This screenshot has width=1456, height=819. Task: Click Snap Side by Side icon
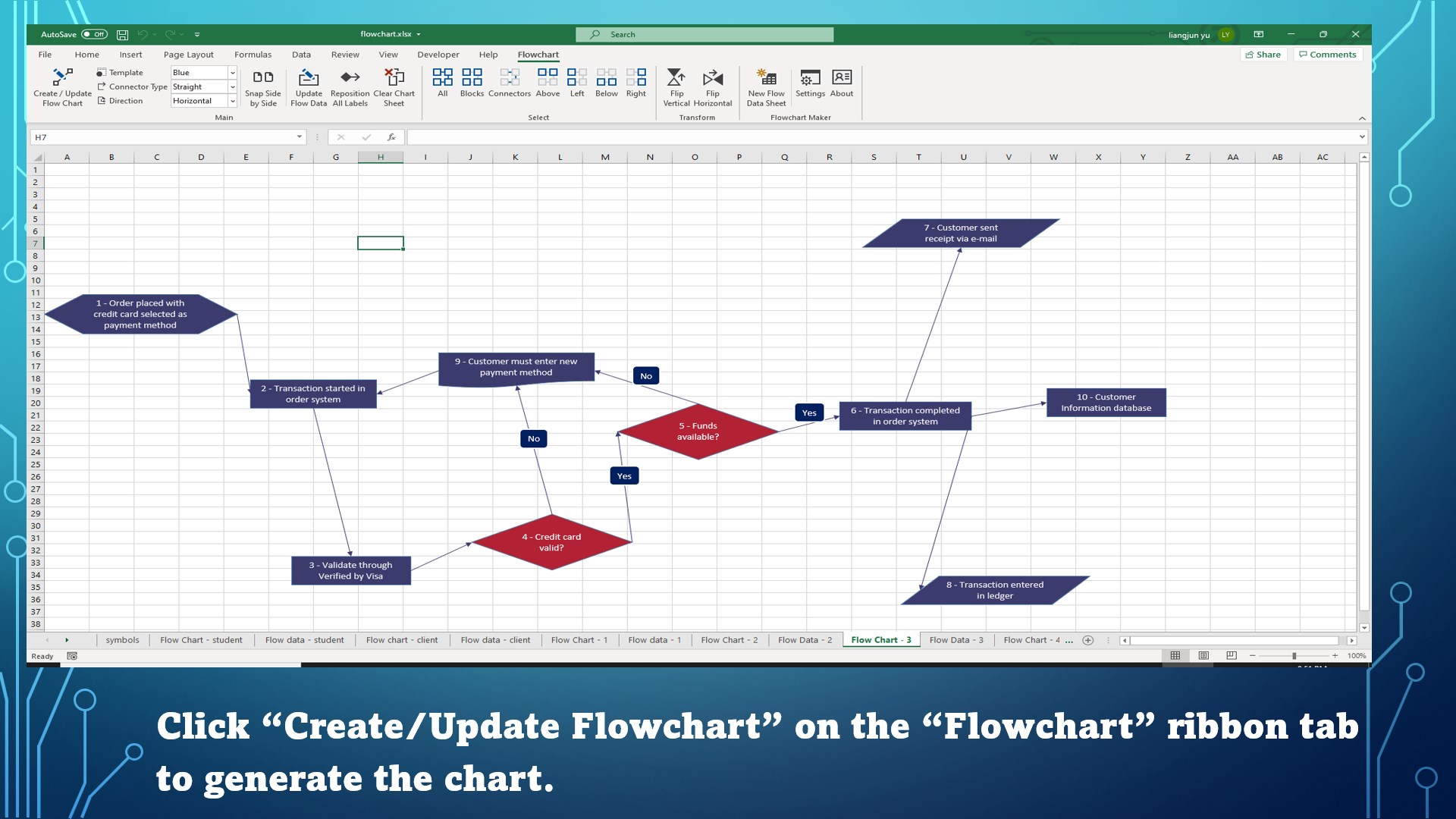point(262,77)
